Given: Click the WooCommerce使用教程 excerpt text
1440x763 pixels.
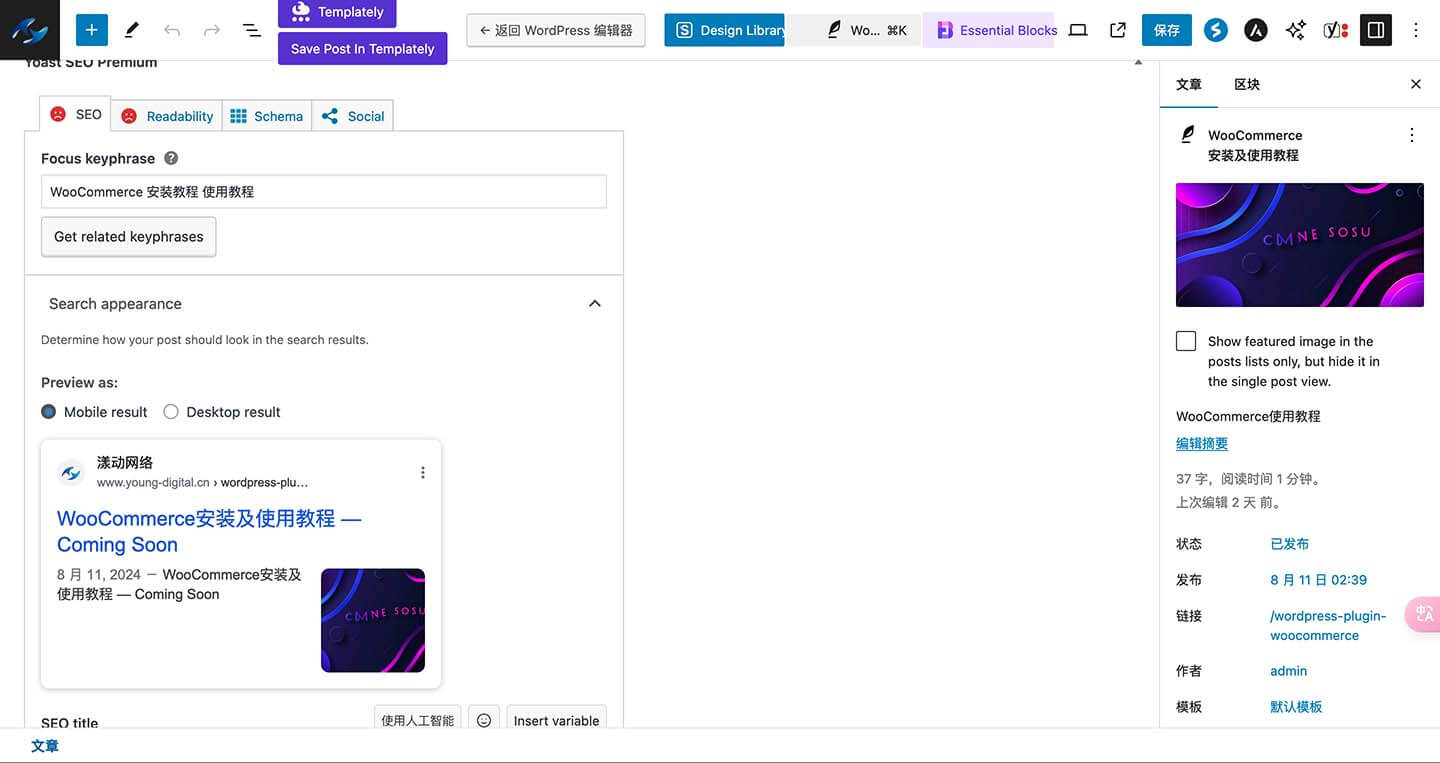Looking at the screenshot, I should coord(1248,416).
